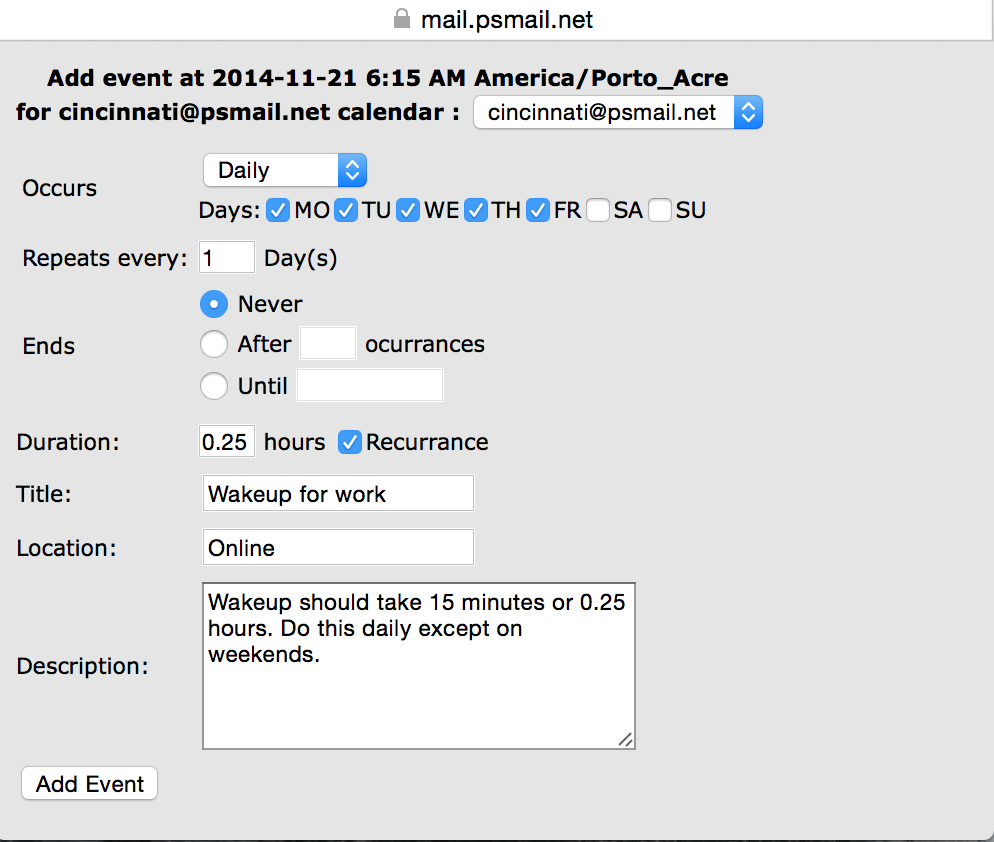Uncheck the MO weekday checkbox

tap(277, 210)
